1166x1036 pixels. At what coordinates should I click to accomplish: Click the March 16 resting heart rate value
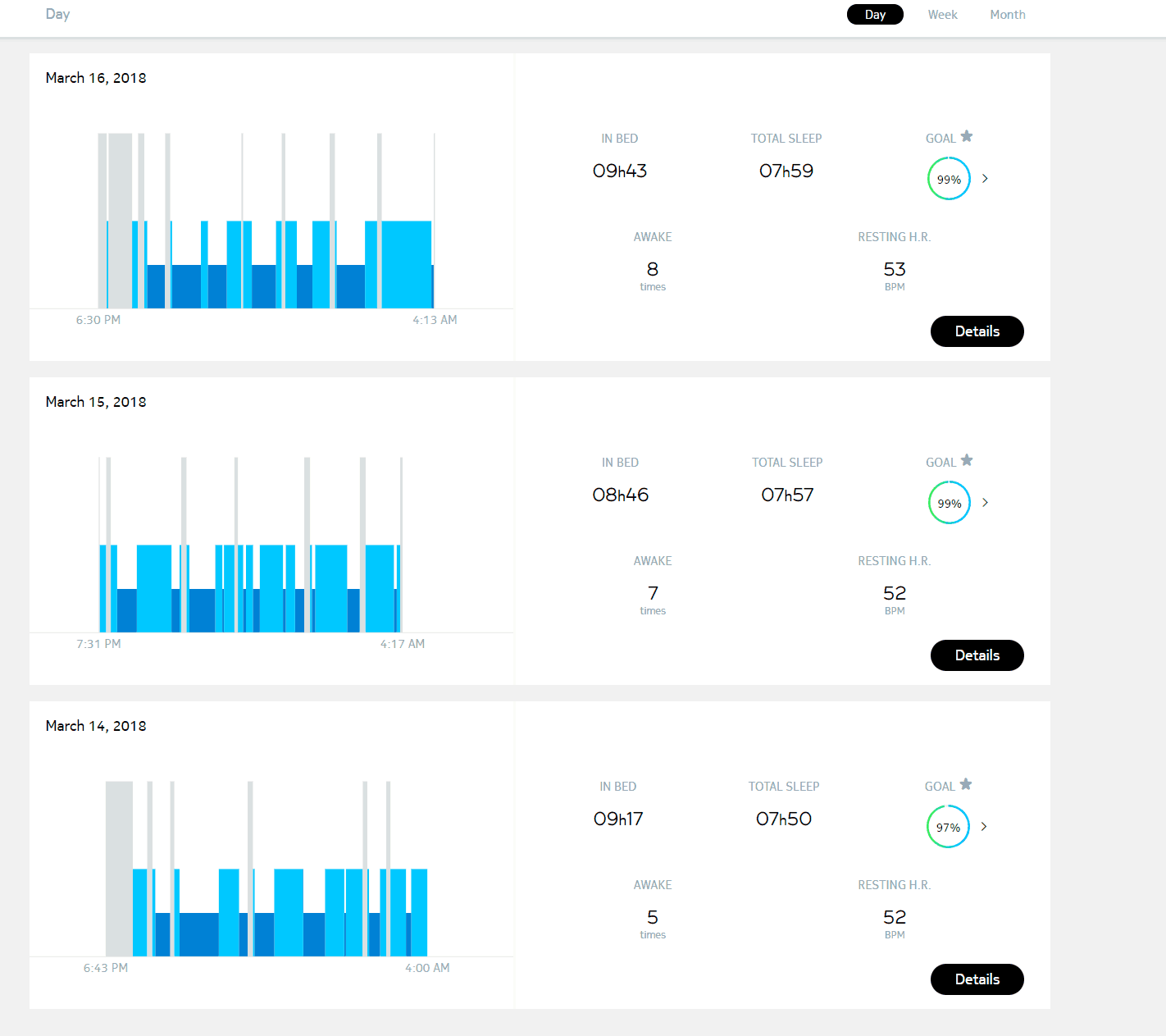[x=895, y=270]
